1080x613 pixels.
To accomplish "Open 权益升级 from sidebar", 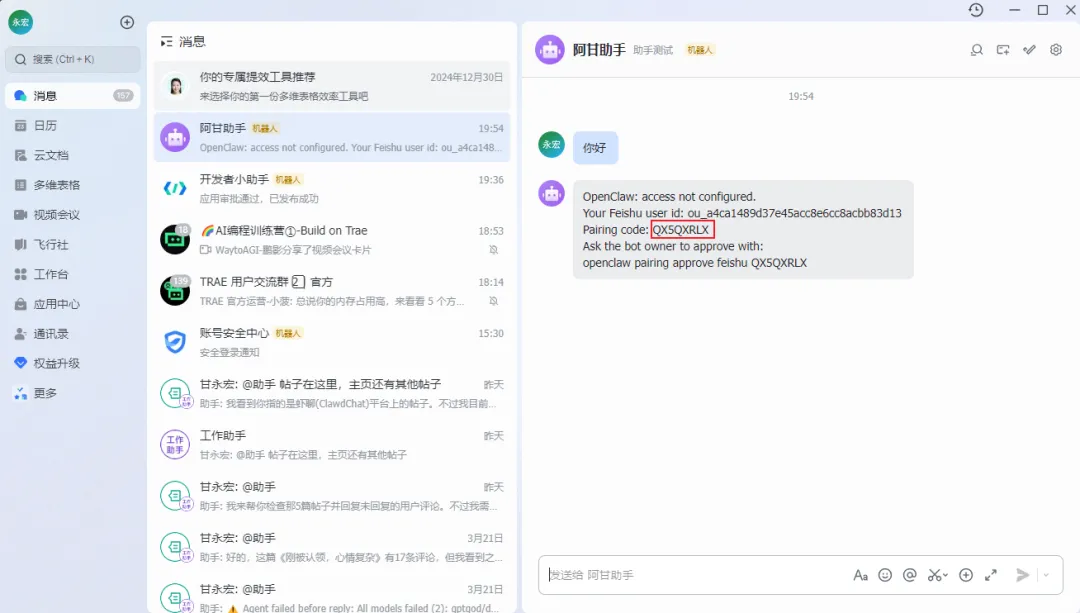I will (x=73, y=363).
